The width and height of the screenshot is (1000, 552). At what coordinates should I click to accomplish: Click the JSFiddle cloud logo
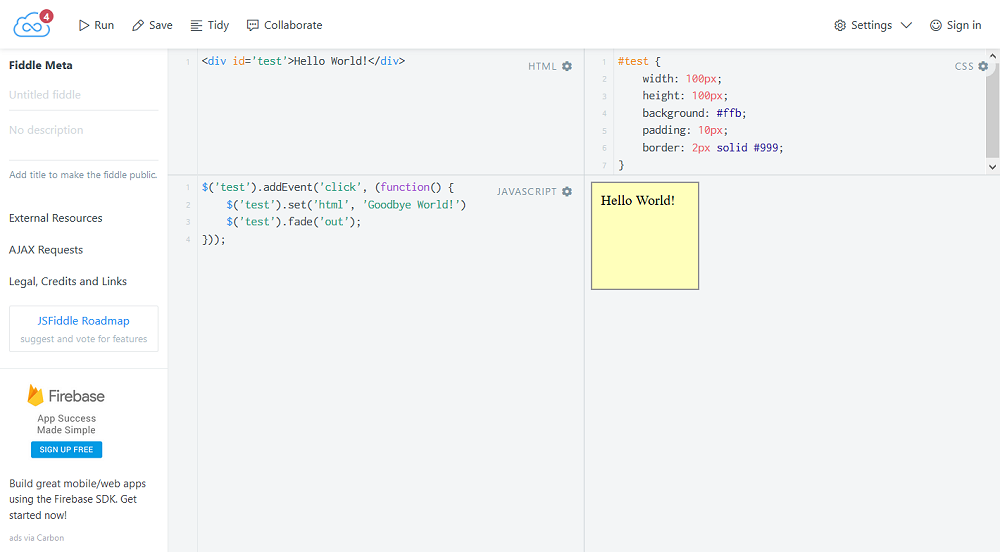(x=31, y=24)
